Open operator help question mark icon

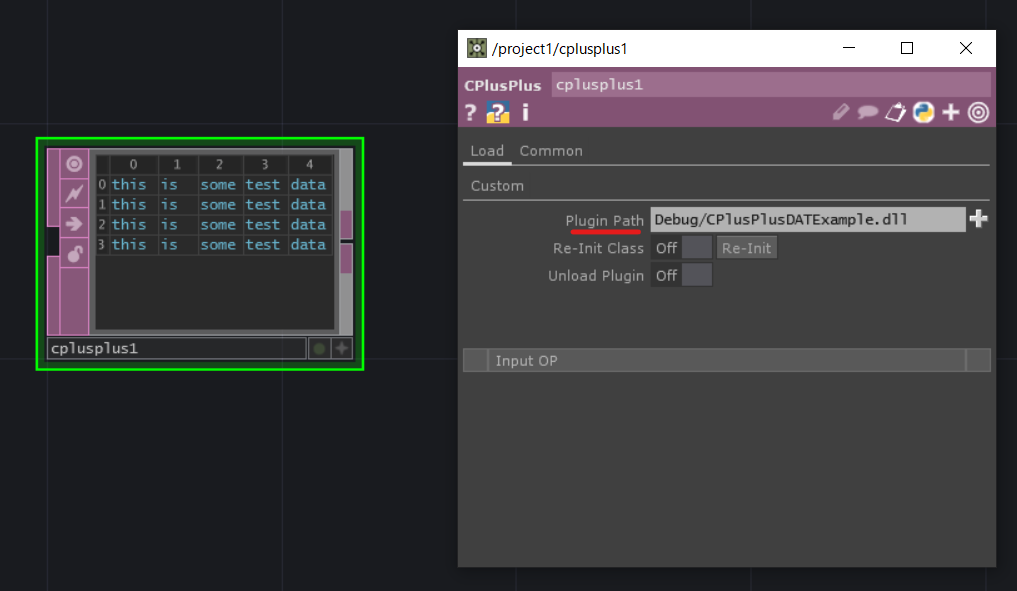[471, 113]
